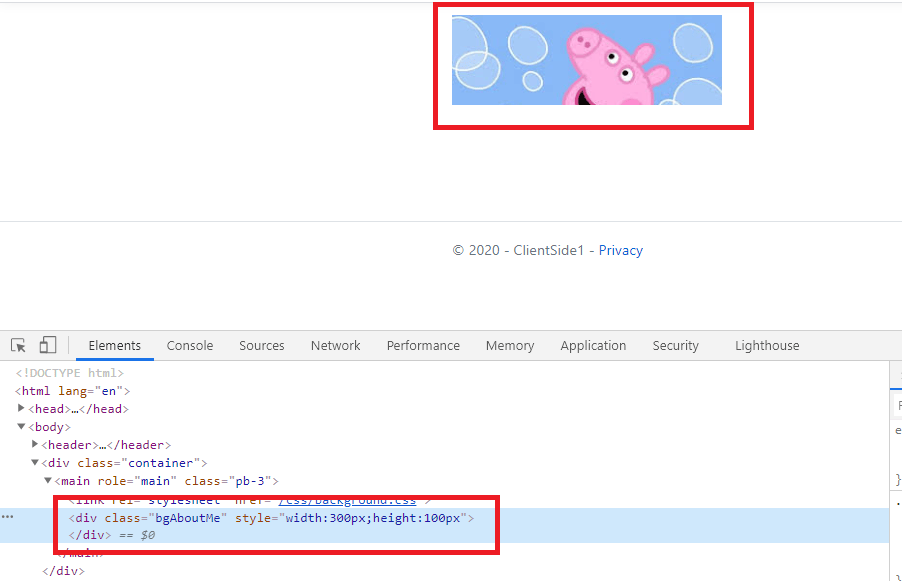Open the three-dots menu beside selected node
This screenshot has width=902, height=581.
[x=7, y=517]
